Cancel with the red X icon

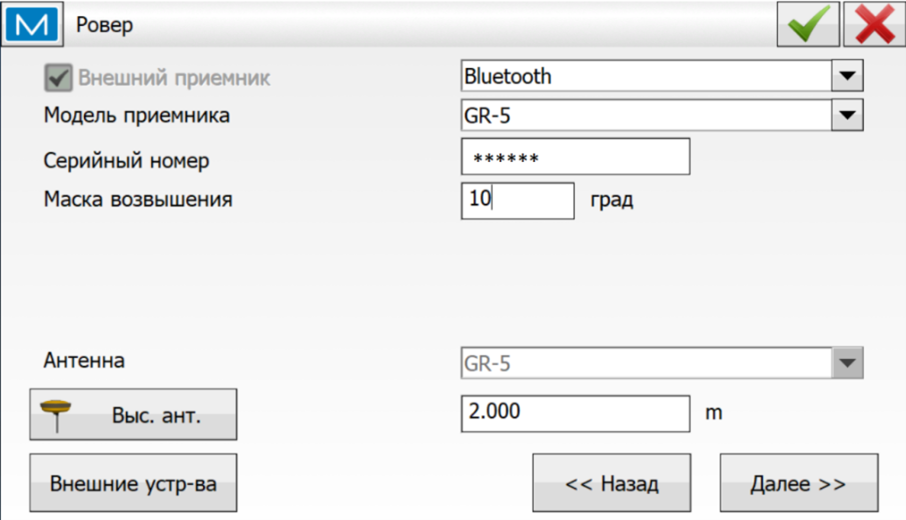[874, 24]
